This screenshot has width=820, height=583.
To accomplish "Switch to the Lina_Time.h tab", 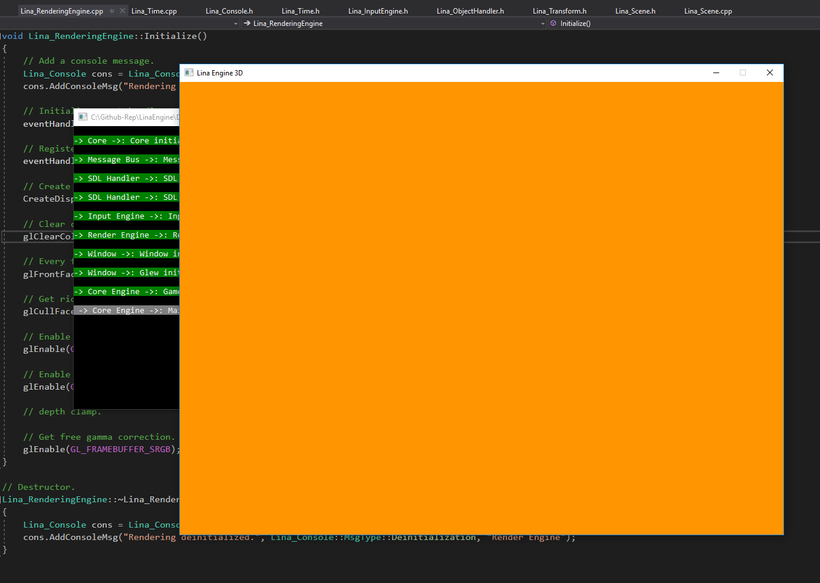I will [300, 11].
